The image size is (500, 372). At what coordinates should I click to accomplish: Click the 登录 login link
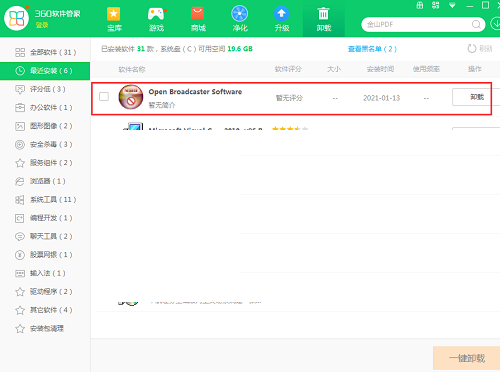(x=42, y=25)
